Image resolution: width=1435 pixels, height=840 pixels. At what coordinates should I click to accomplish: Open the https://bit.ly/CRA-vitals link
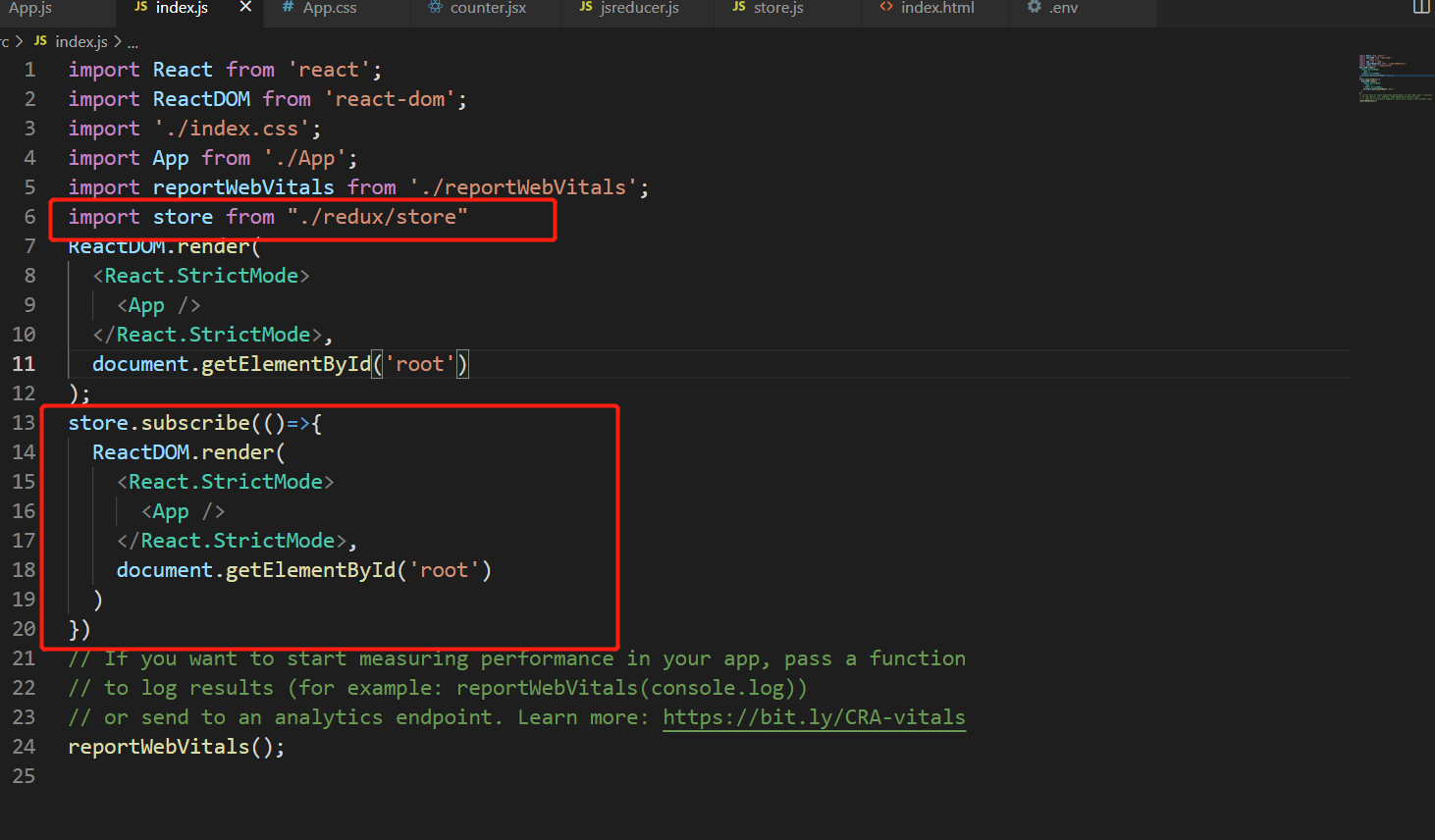[814, 717]
